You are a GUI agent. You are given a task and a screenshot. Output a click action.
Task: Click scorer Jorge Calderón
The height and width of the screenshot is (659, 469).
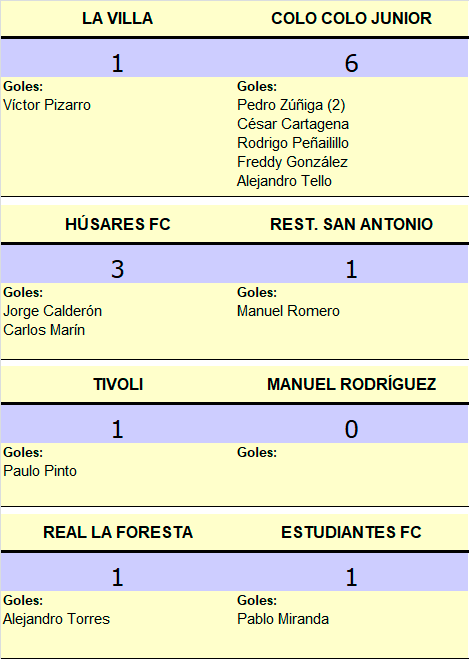[x=53, y=311]
